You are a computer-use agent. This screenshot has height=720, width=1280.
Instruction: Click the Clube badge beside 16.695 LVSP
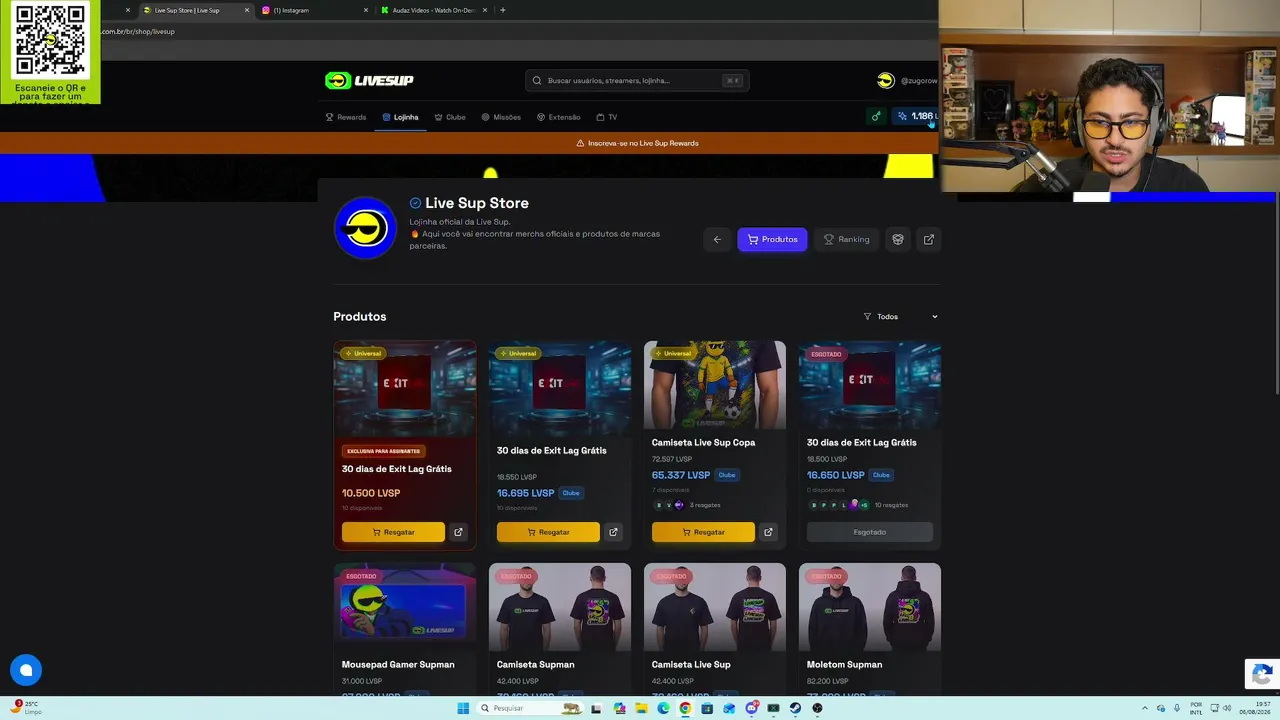click(571, 493)
